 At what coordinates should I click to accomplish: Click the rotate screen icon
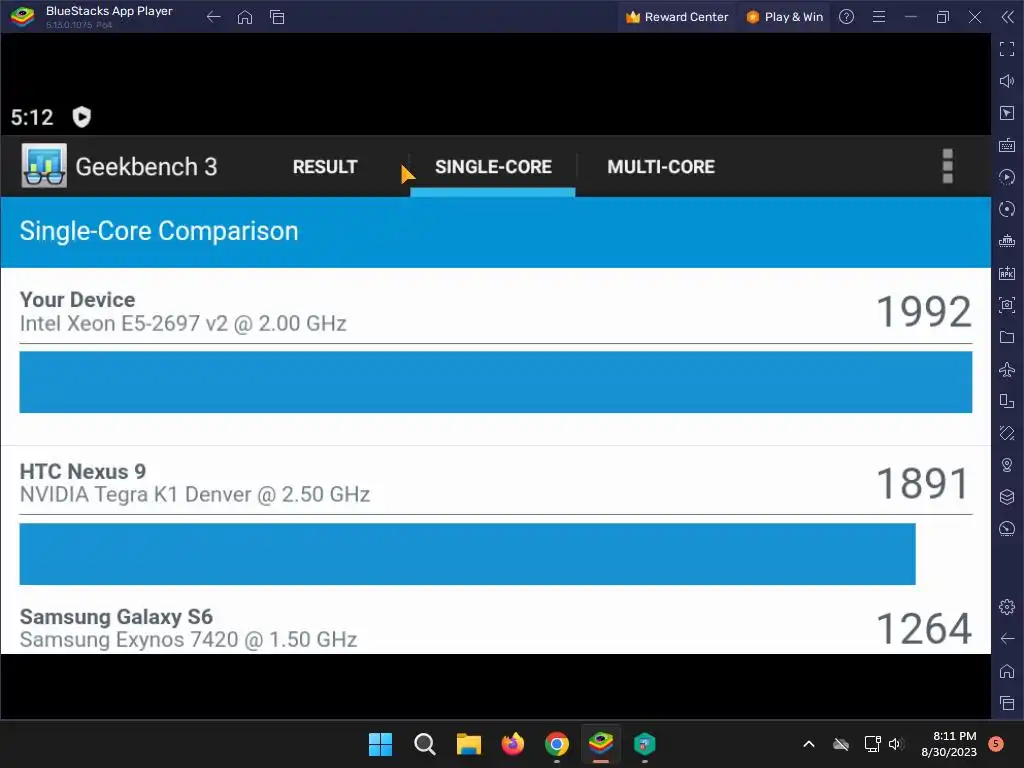(1006, 433)
